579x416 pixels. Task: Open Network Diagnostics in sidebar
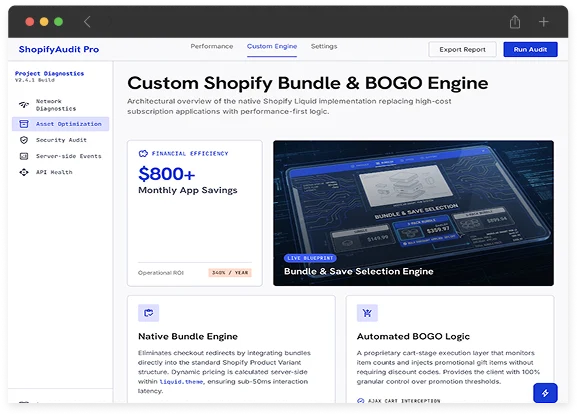60,105
